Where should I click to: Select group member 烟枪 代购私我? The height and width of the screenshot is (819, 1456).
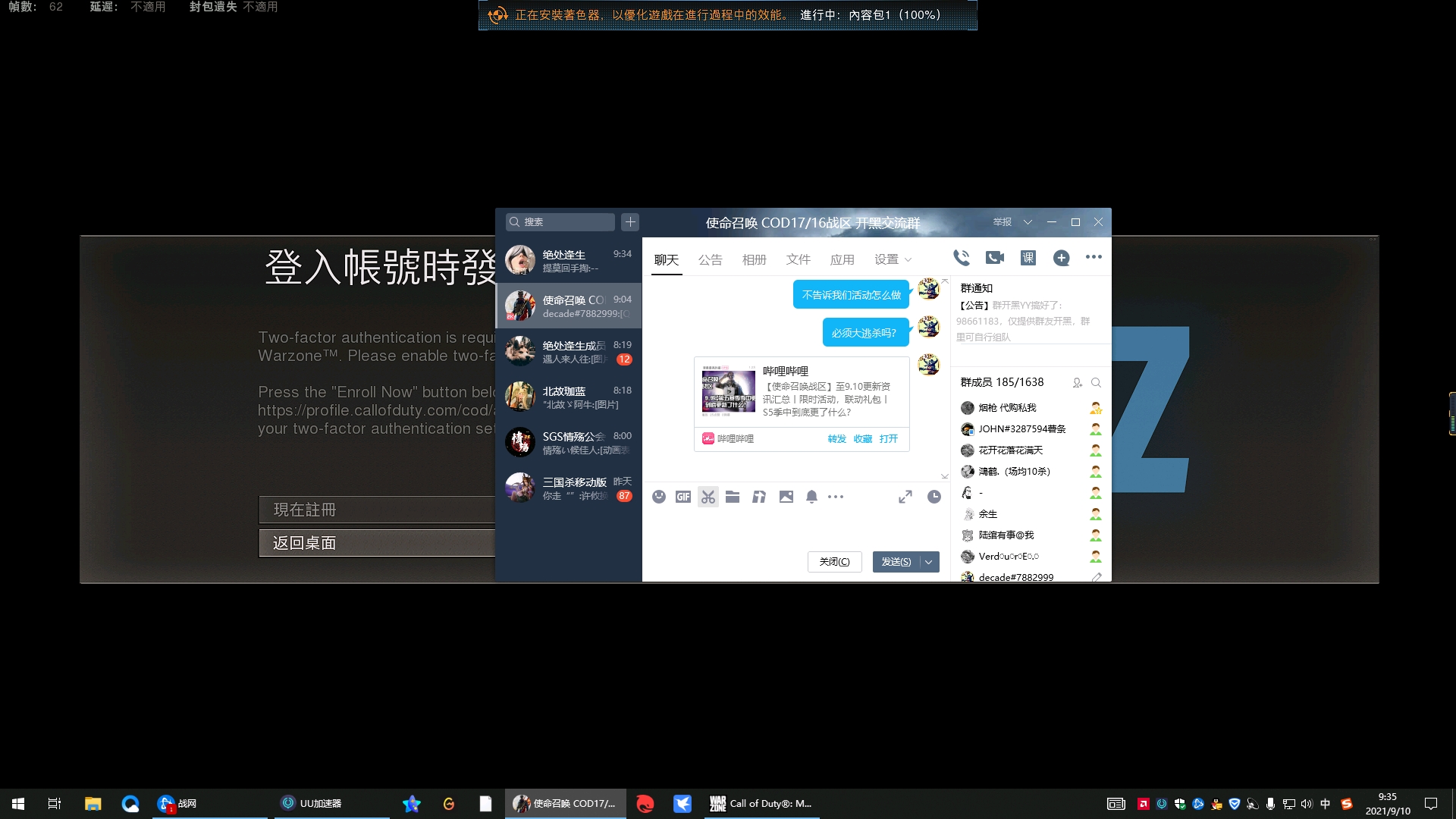[1031, 408]
